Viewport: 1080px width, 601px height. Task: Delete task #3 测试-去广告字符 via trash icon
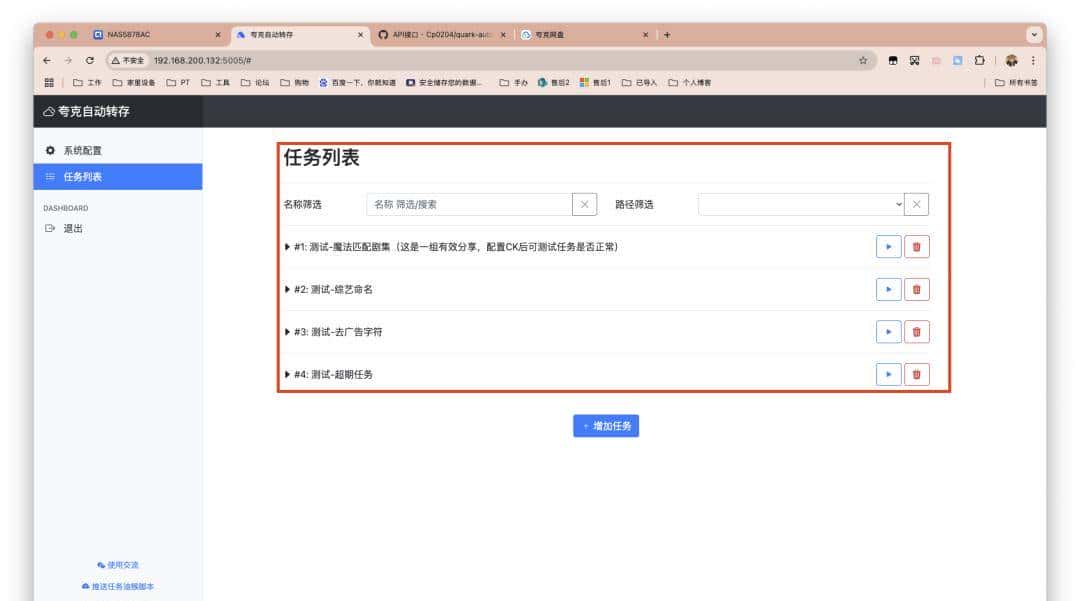919,331
